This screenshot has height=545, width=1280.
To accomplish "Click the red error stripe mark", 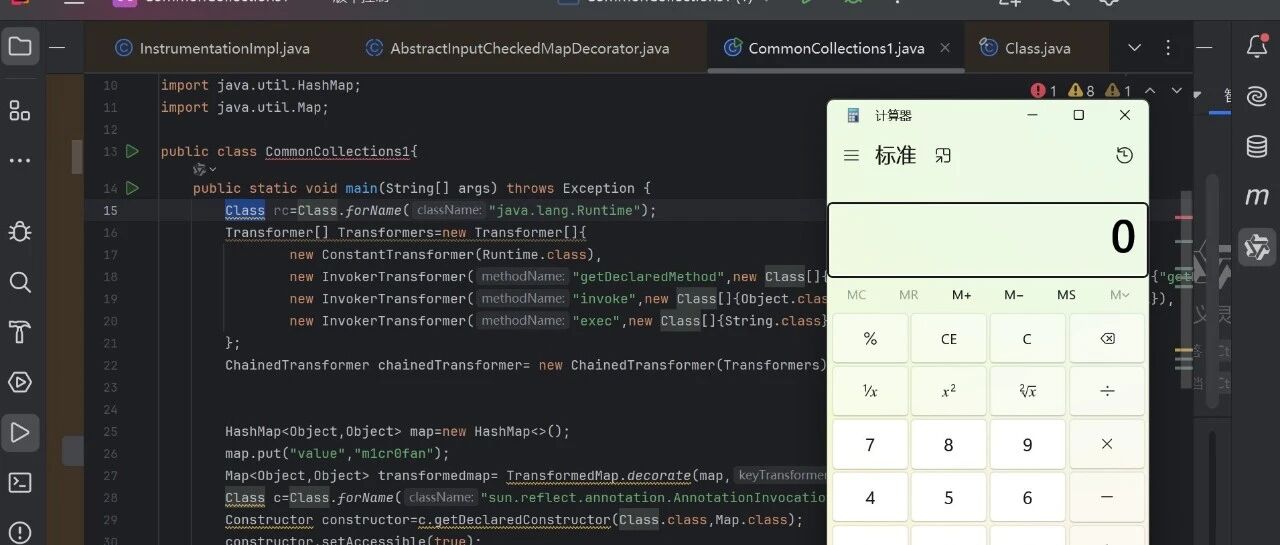I will click(1184, 217).
